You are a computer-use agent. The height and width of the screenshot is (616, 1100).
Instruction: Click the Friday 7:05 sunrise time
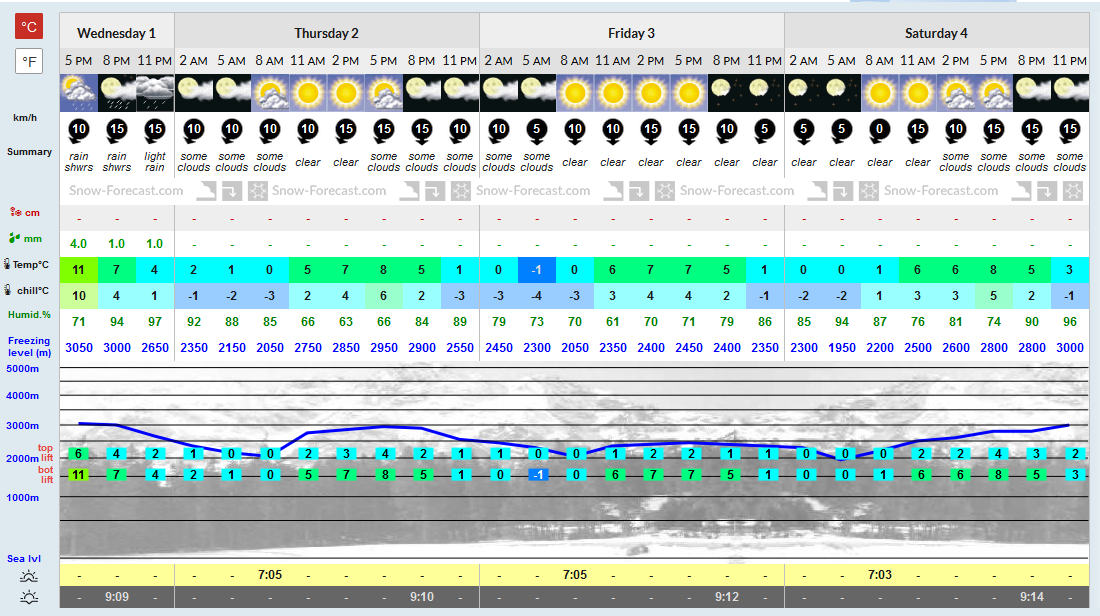[575, 575]
